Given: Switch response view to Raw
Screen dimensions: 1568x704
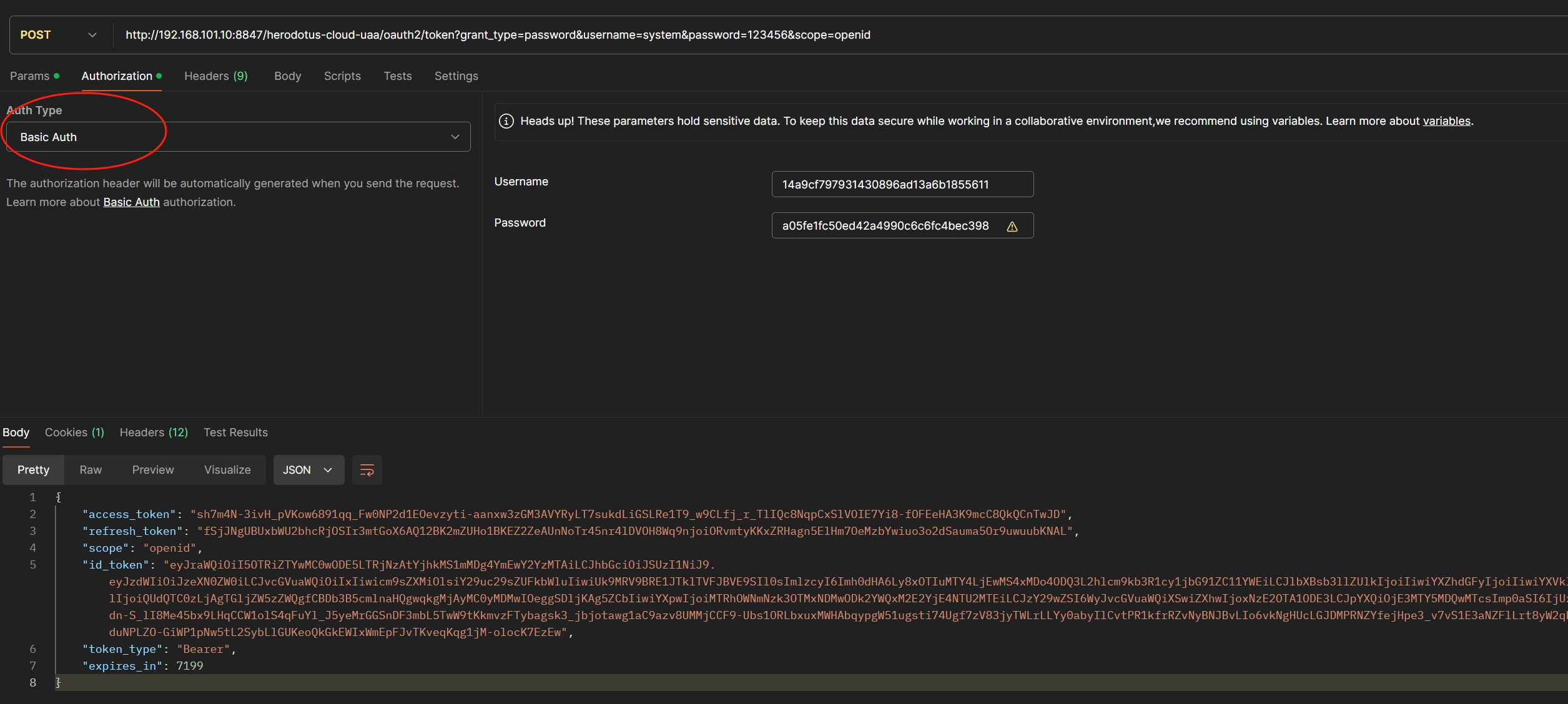Looking at the screenshot, I should click(91, 470).
